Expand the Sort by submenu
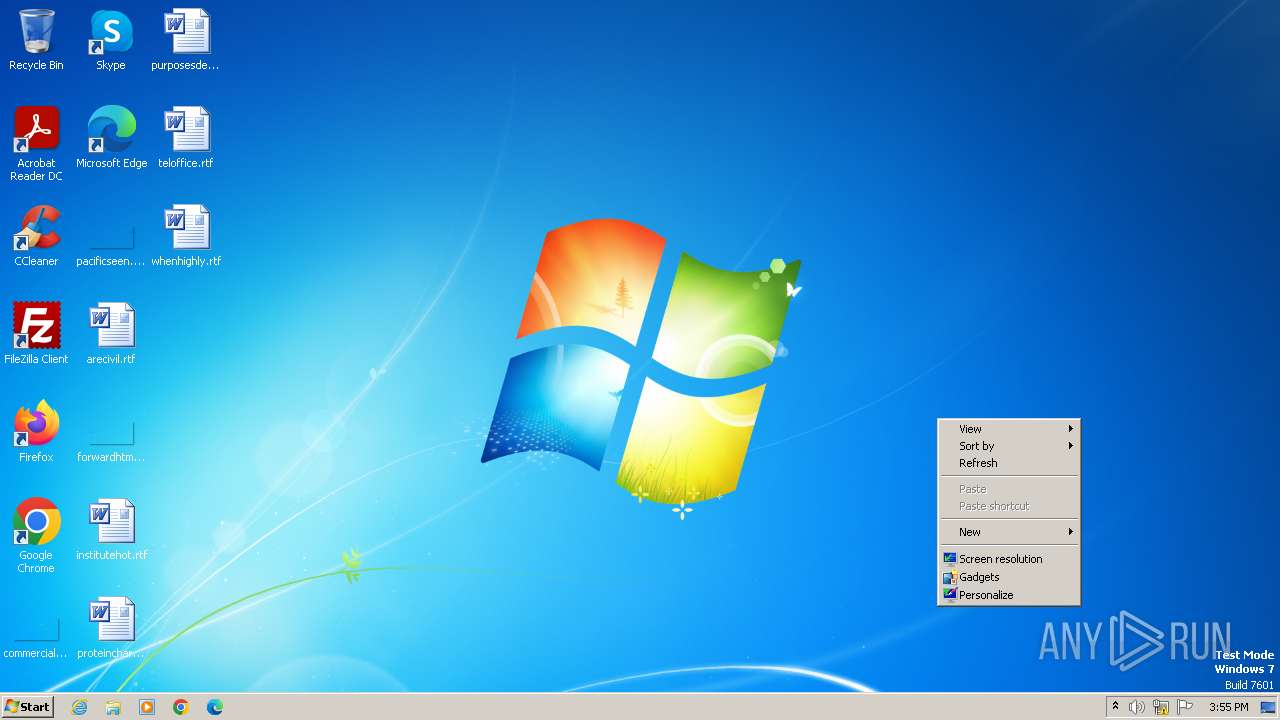 pos(1009,446)
